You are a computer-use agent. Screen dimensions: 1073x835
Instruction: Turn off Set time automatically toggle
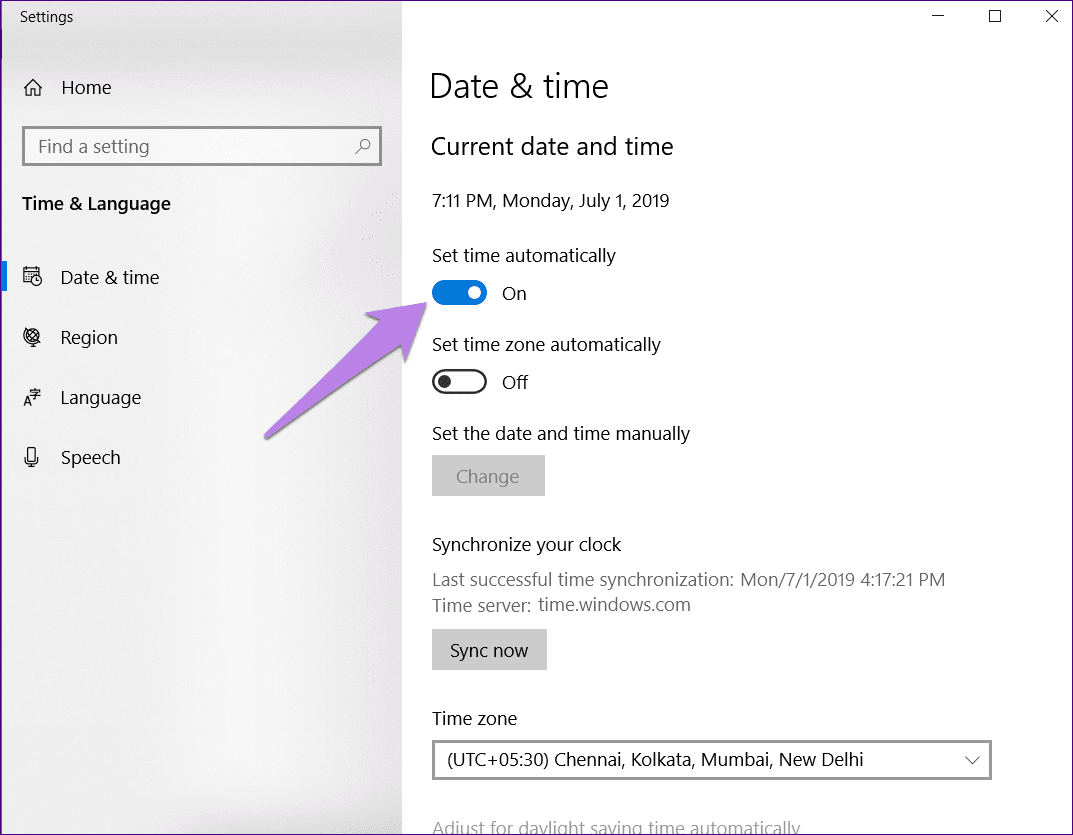[459, 293]
